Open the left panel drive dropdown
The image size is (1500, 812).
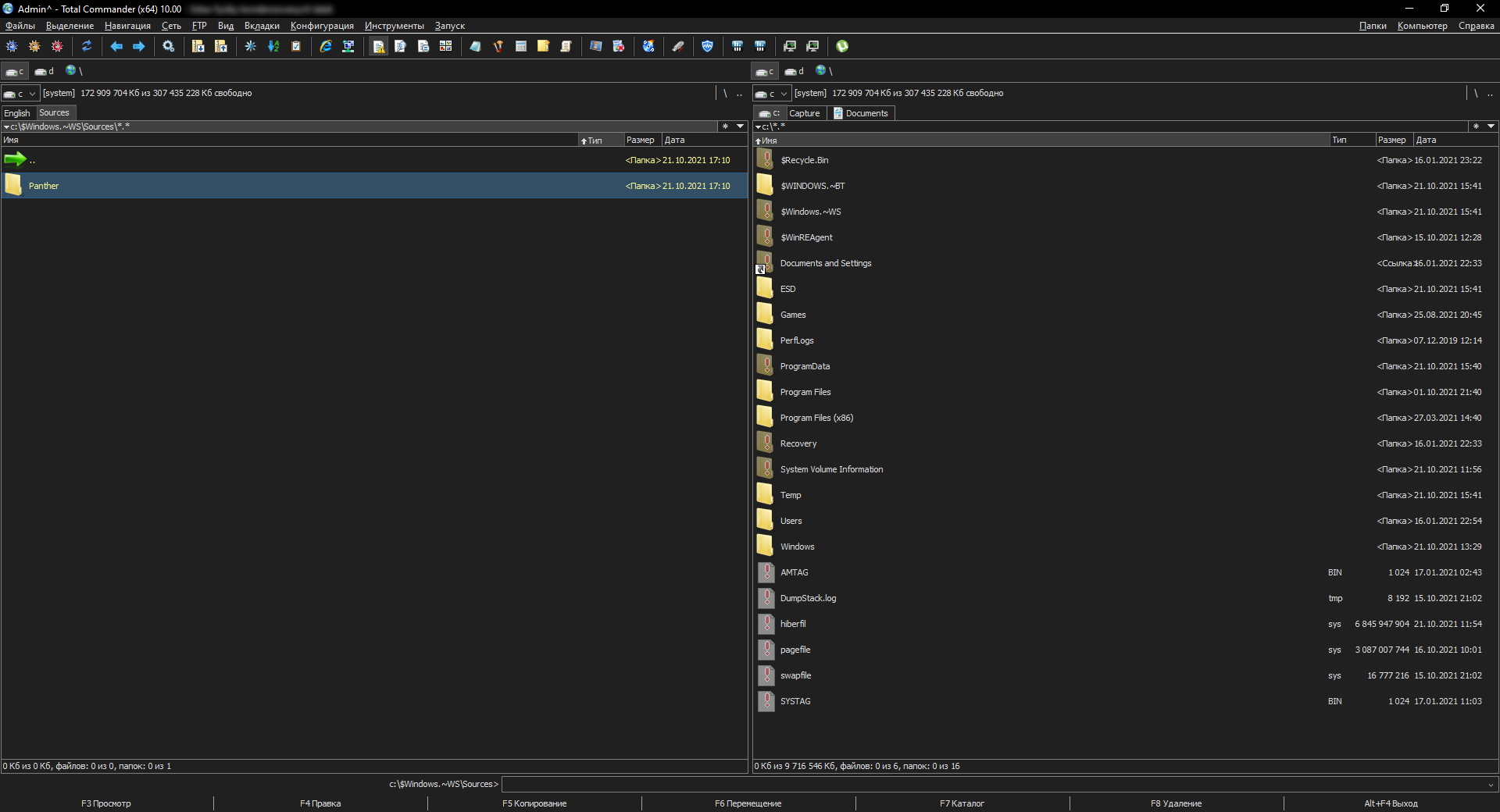tap(20, 94)
